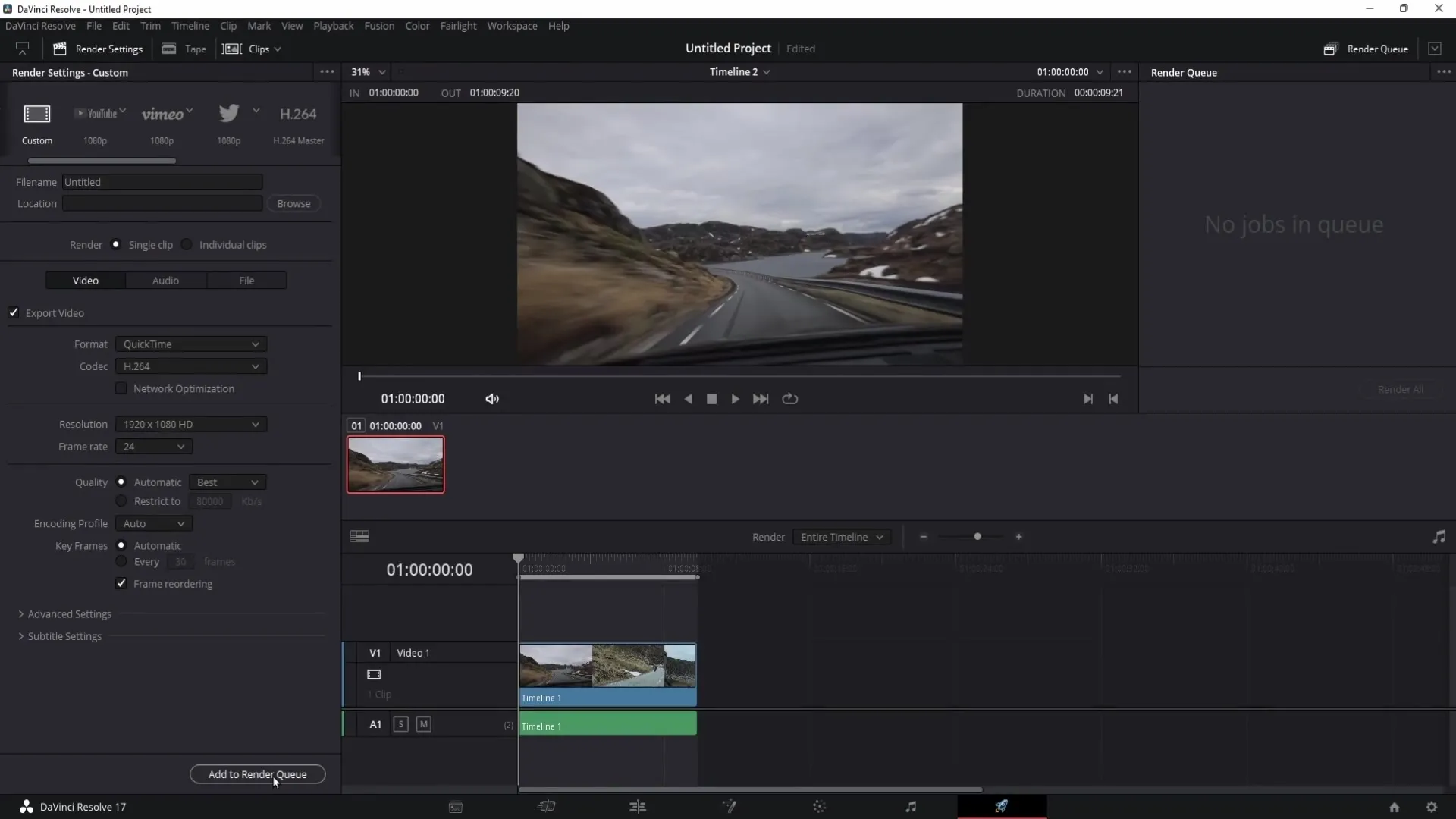Open the quality Best dropdown
The width and height of the screenshot is (1456, 819).
[227, 482]
